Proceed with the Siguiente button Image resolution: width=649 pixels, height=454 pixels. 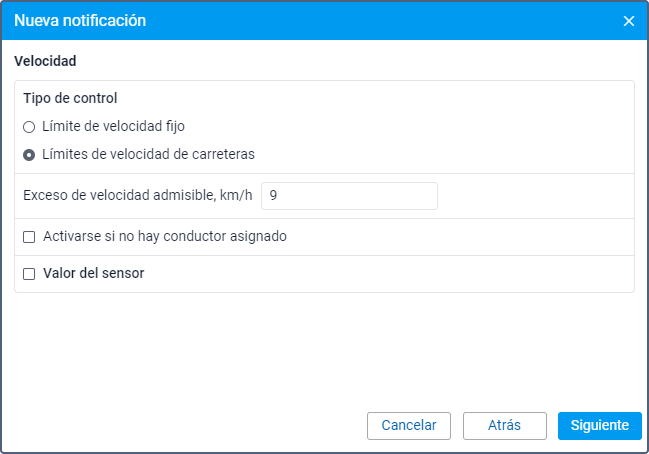point(599,425)
